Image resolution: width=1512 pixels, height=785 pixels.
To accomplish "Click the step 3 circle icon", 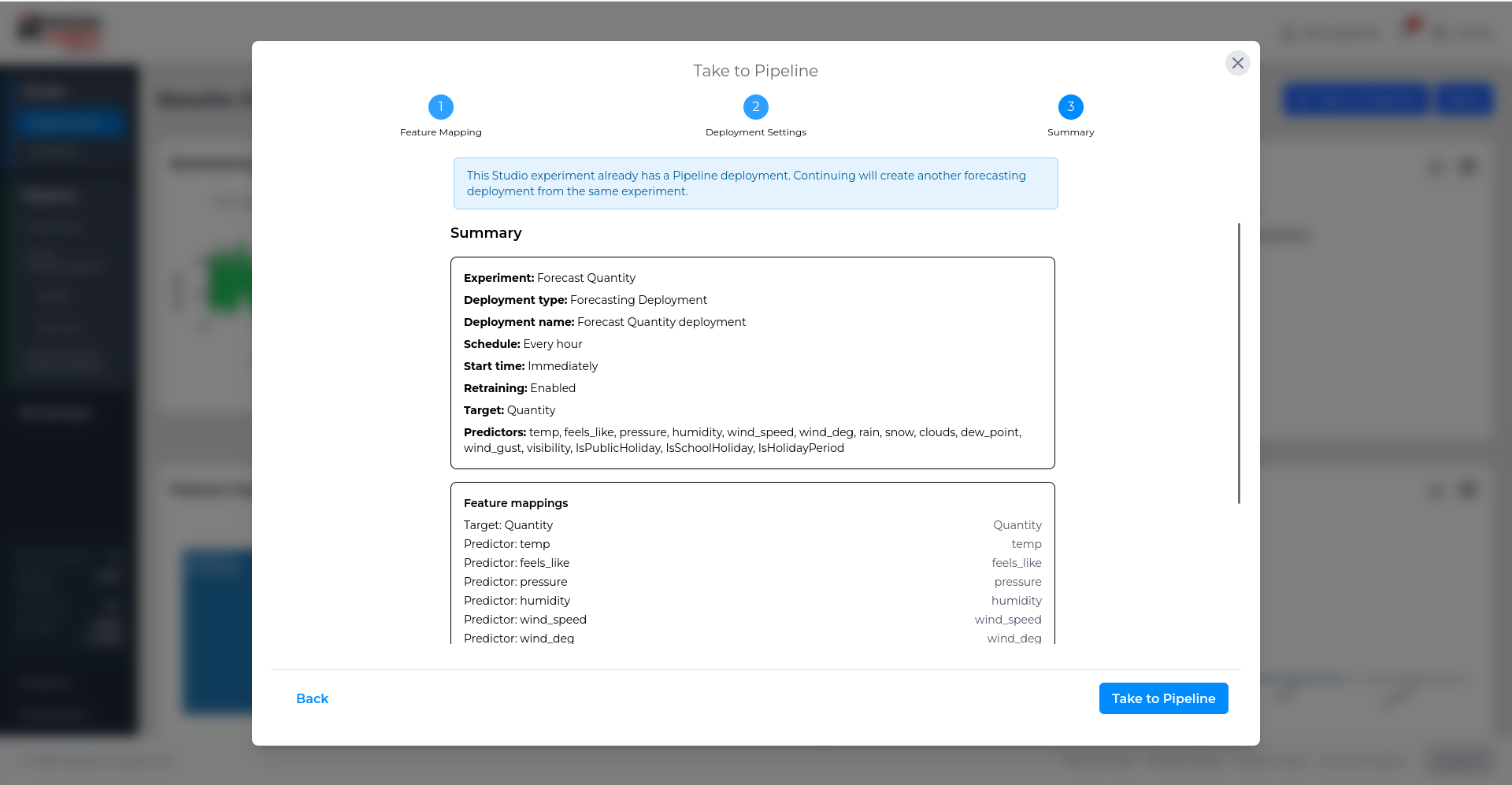I will [x=1071, y=106].
